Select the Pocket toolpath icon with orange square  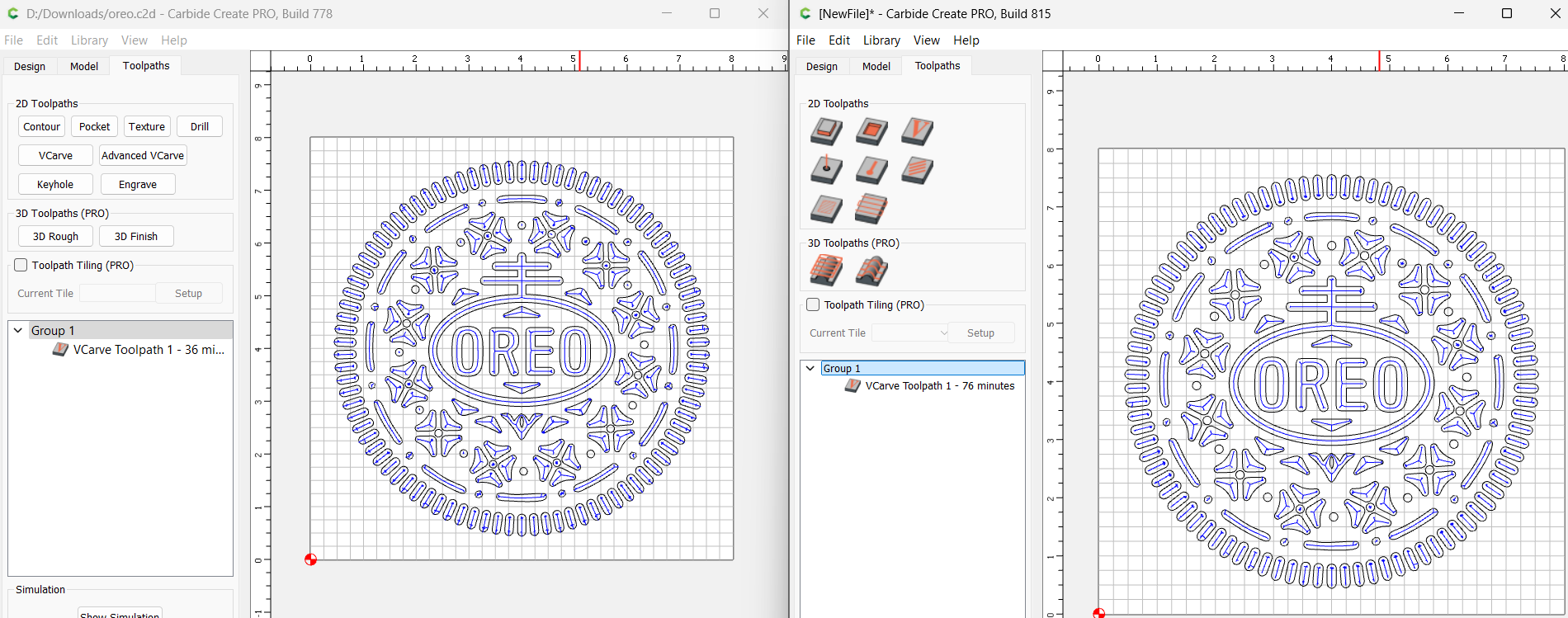(x=871, y=131)
